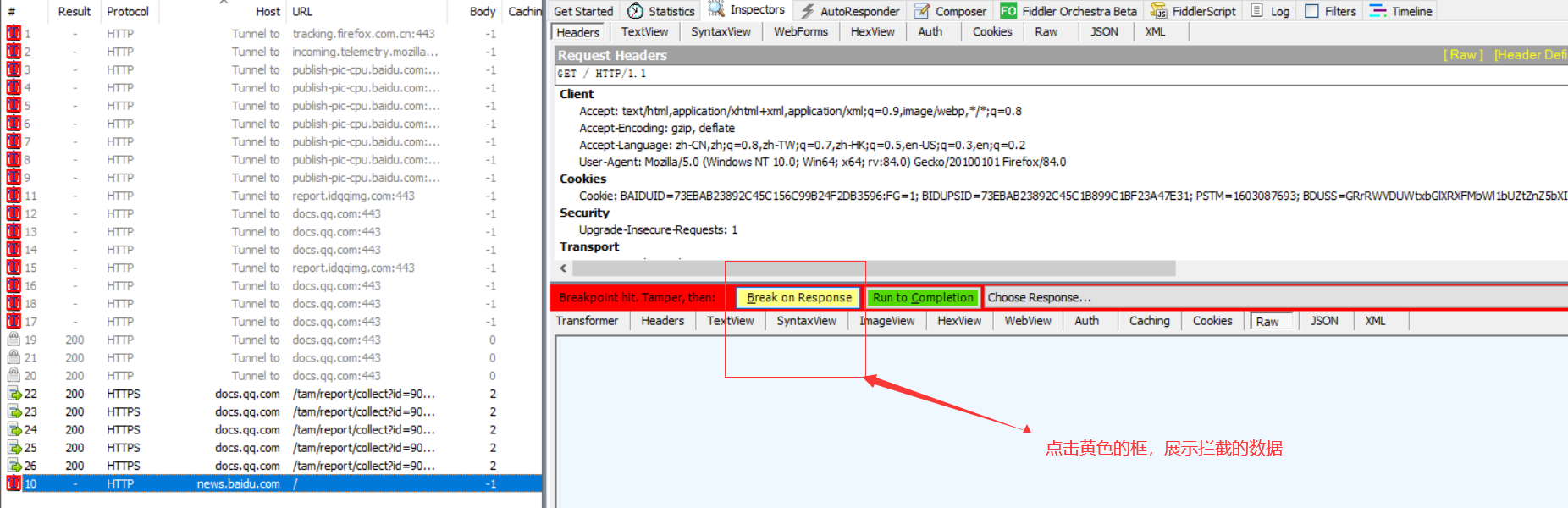Open the Statistics tab

click(x=660, y=11)
